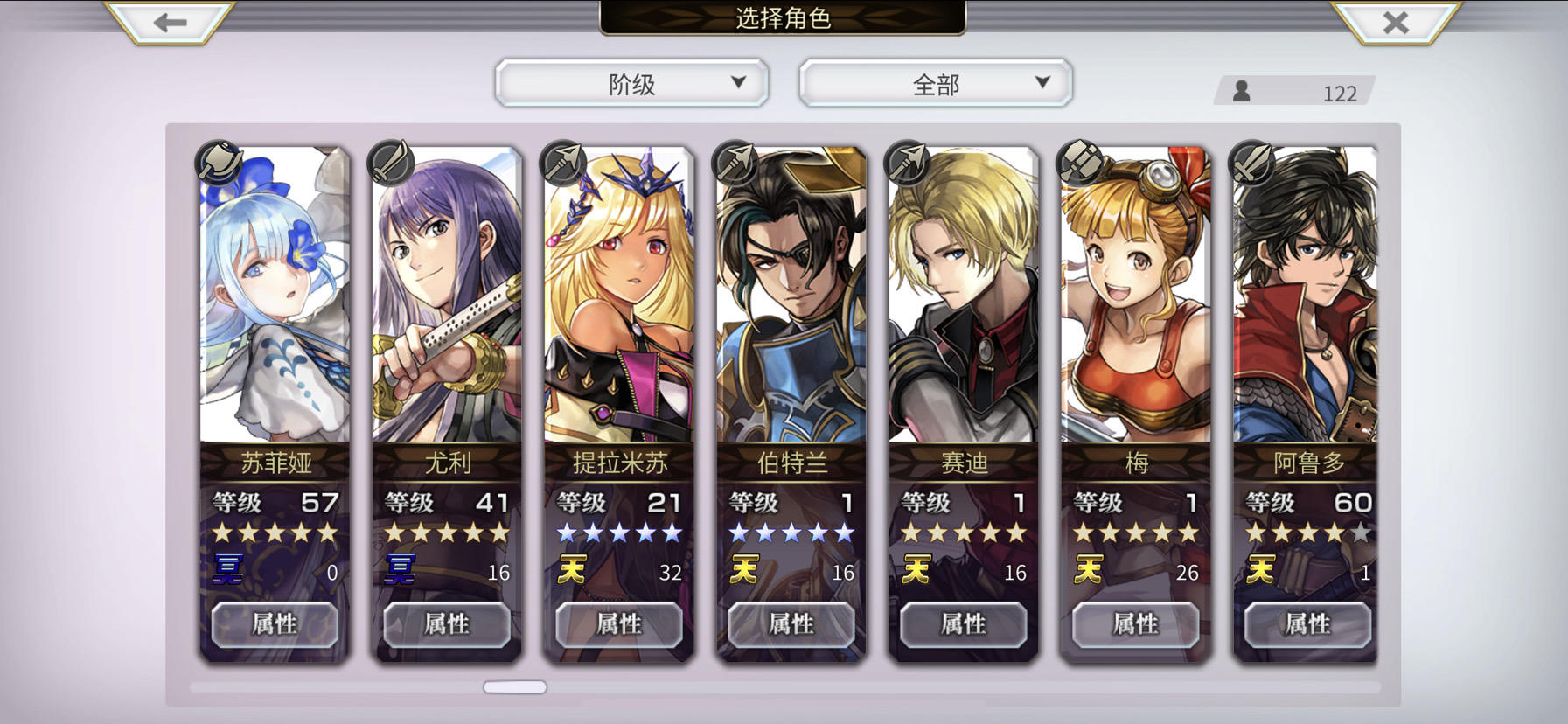The width and height of the screenshot is (1568, 724).
Task: Open 属性 for 赛迪
Action: [963, 623]
